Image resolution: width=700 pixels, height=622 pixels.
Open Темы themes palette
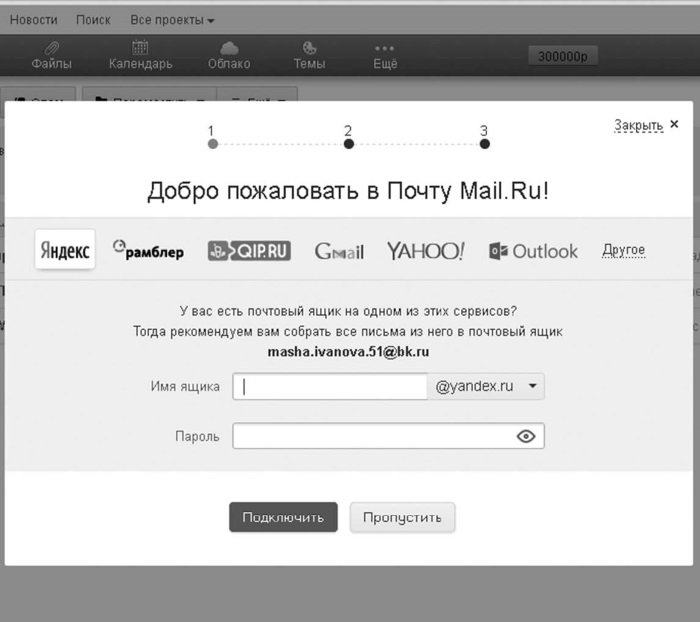[x=309, y=55]
